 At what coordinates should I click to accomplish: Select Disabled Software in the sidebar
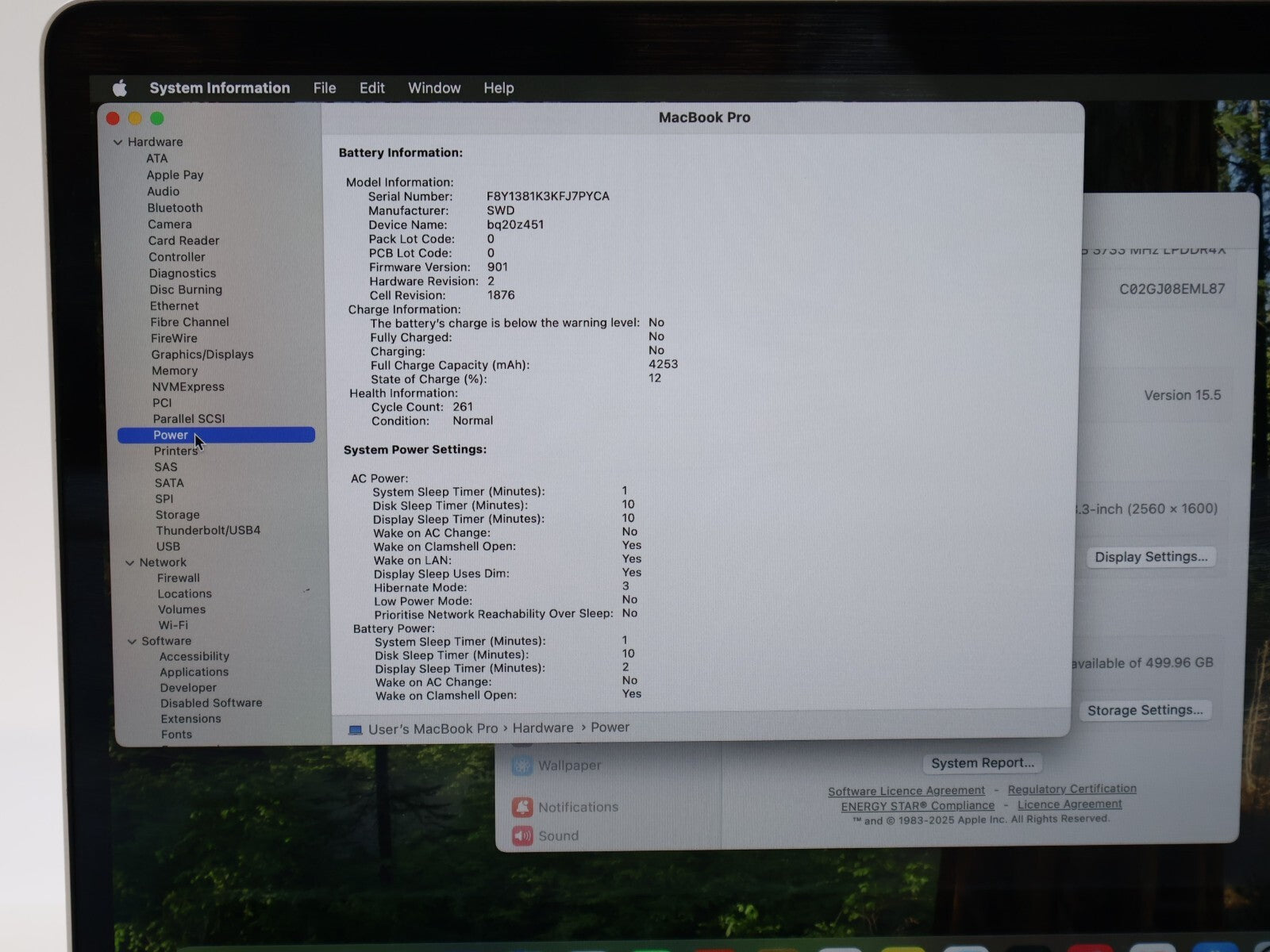tap(211, 703)
